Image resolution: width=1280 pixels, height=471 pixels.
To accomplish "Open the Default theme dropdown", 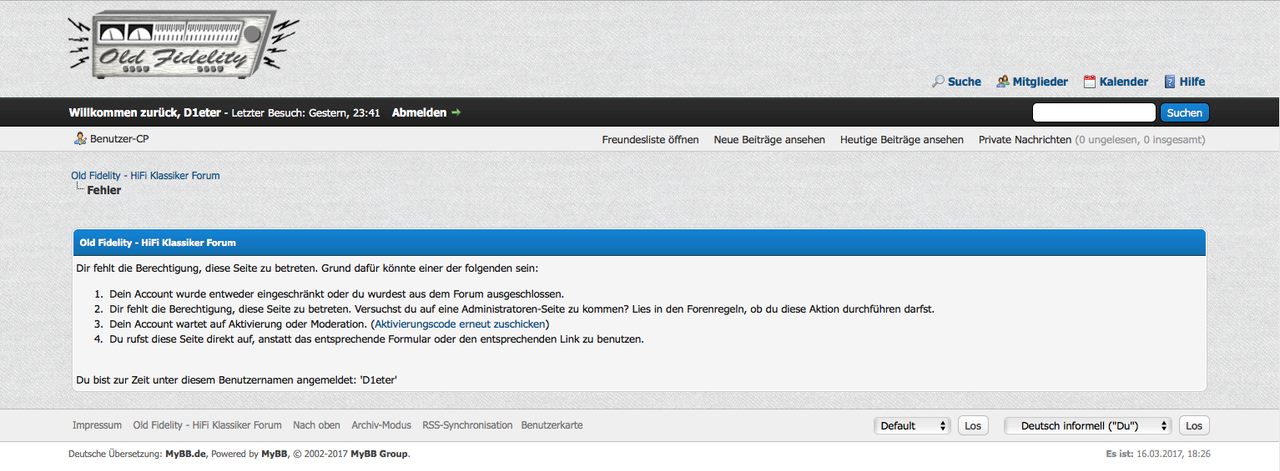I will (912, 426).
